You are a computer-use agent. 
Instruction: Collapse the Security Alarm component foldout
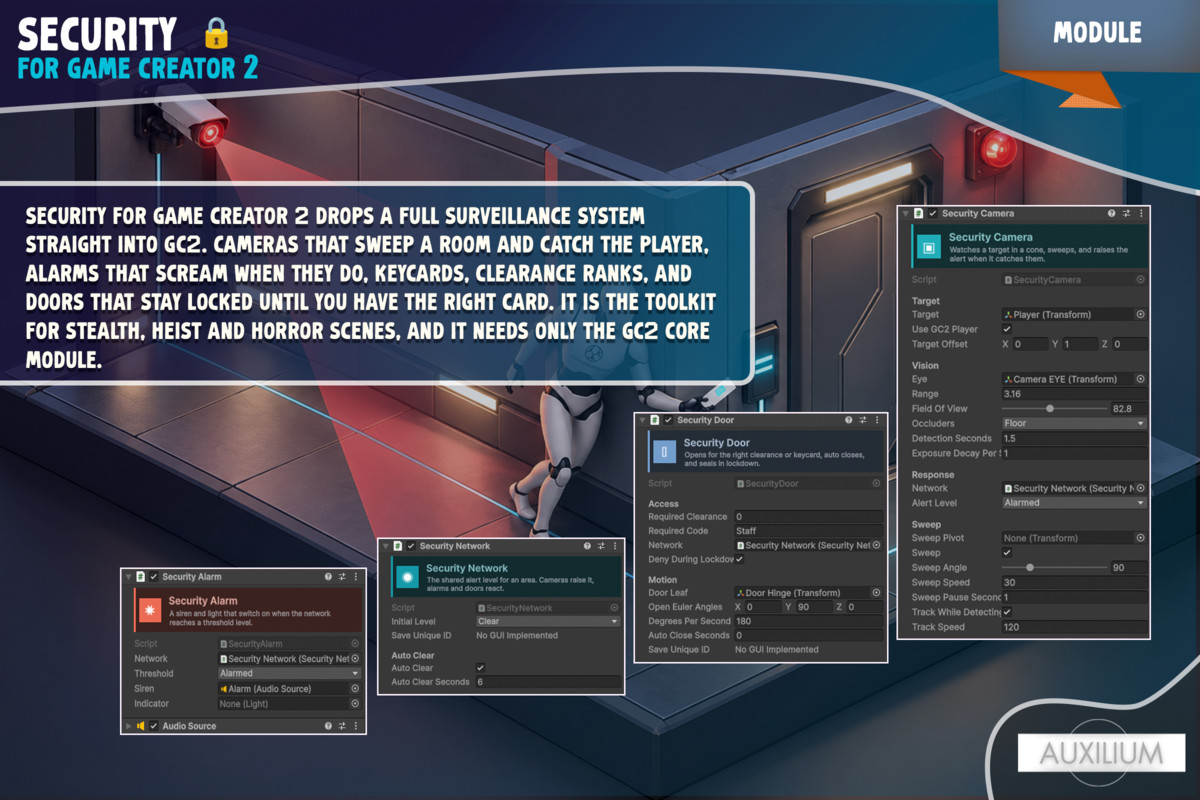[127, 576]
